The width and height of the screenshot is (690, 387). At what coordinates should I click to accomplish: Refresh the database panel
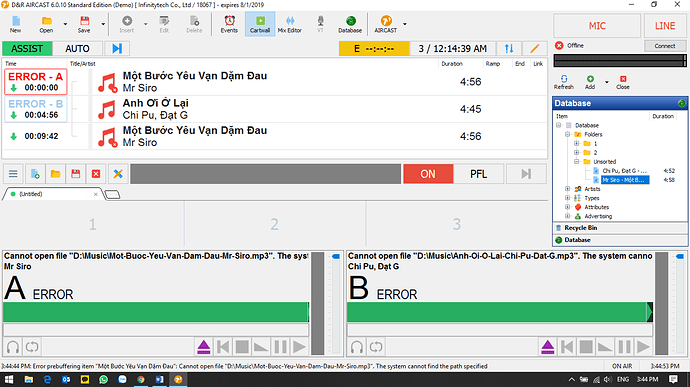click(564, 82)
